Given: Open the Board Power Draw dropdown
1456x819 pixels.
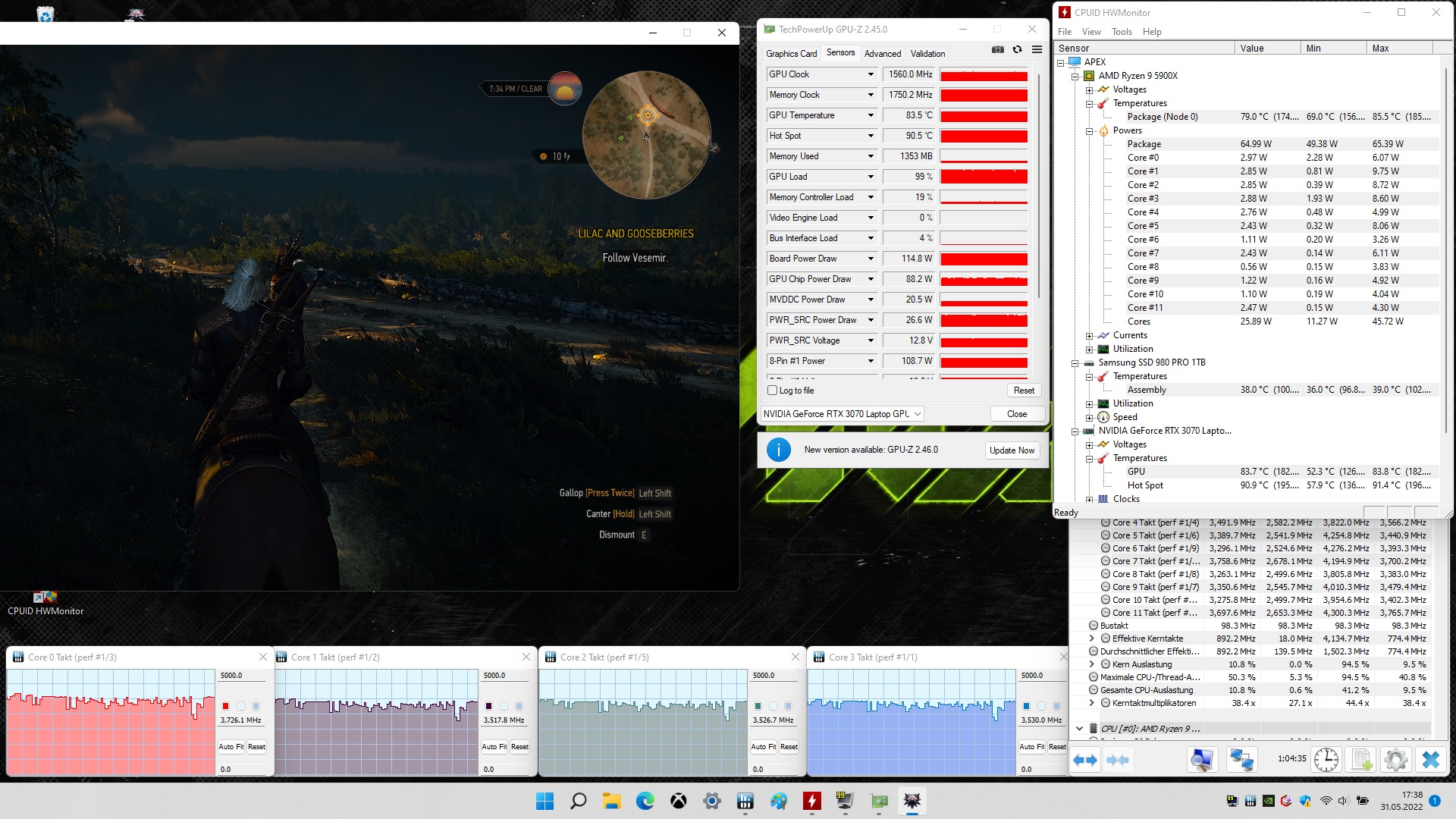Looking at the screenshot, I should [x=871, y=259].
